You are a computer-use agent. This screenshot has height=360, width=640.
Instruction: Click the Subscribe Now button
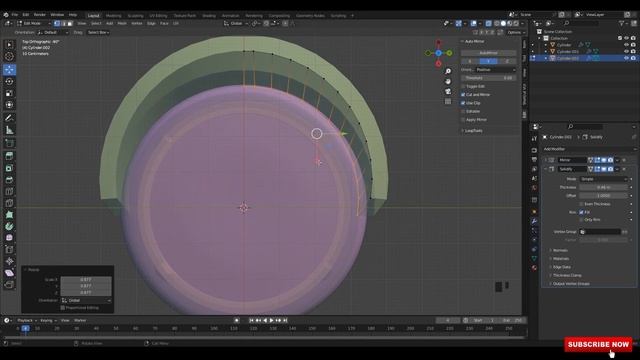[598, 344]
